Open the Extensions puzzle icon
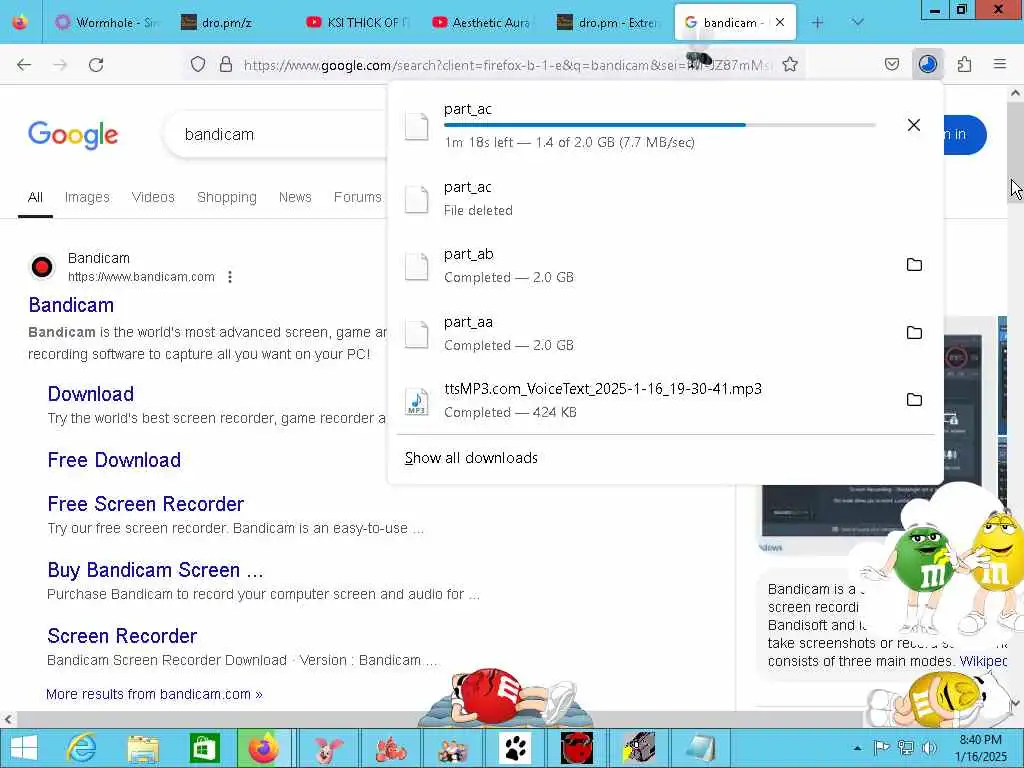The width and height of the screenshot is (1024, 768). (x=964, y=64)
